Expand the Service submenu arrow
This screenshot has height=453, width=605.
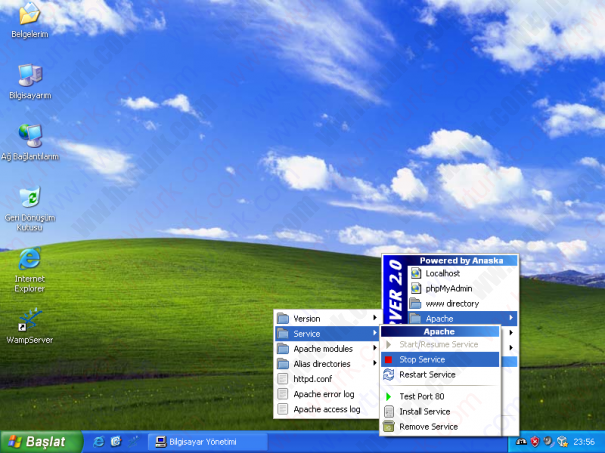click(x=374, y=333)
